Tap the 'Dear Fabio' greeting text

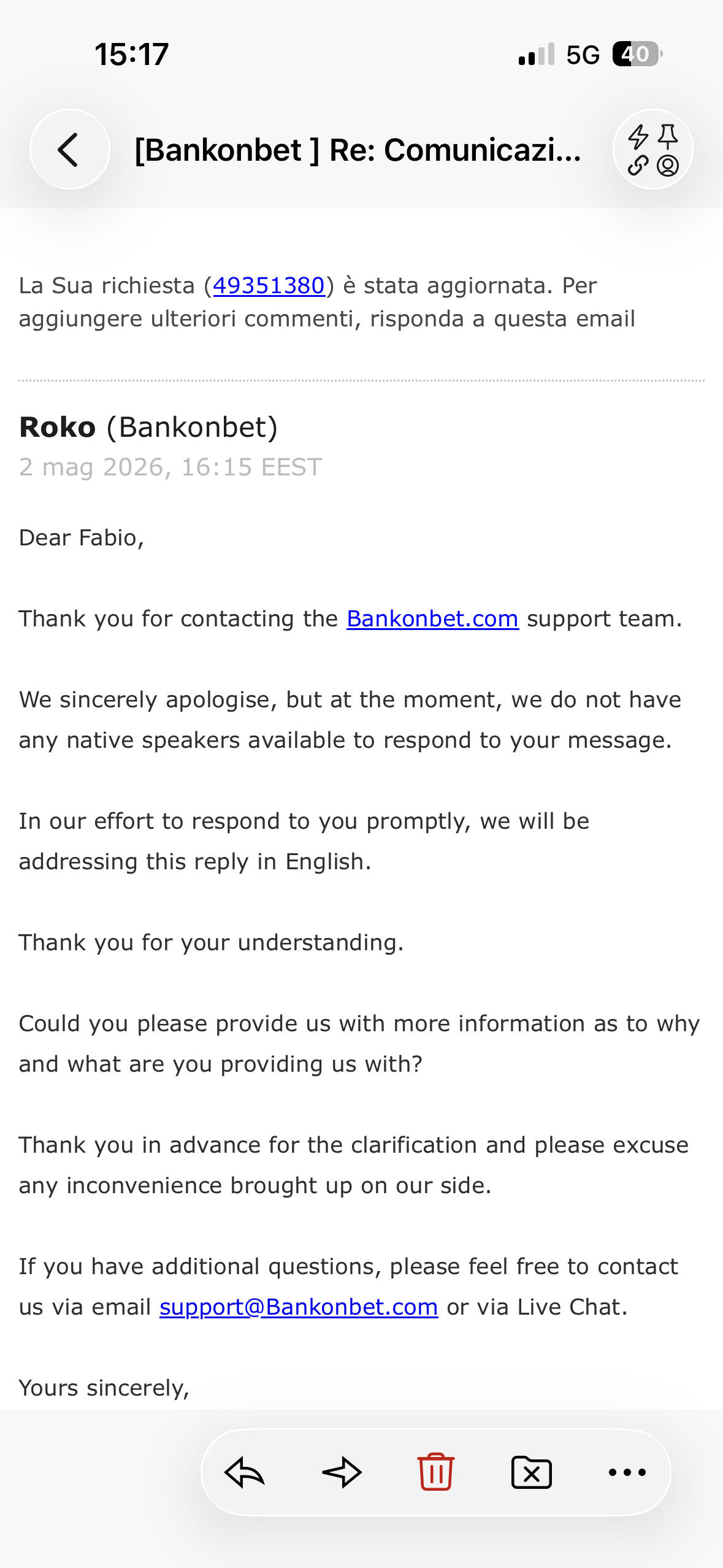tap(82, 537)
